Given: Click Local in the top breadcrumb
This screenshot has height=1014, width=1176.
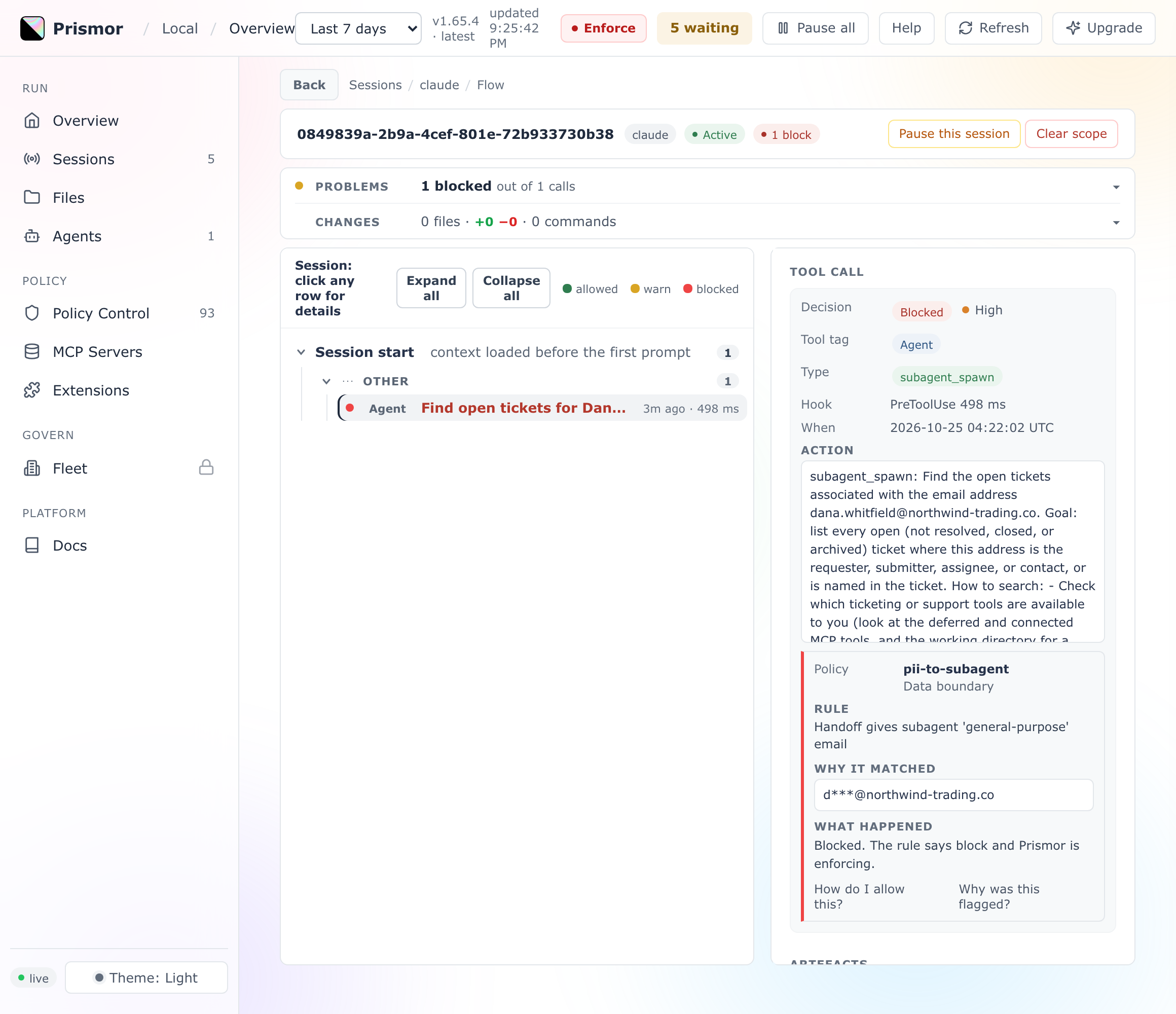Looking at the screenshot, I should [x=180, y=28].
